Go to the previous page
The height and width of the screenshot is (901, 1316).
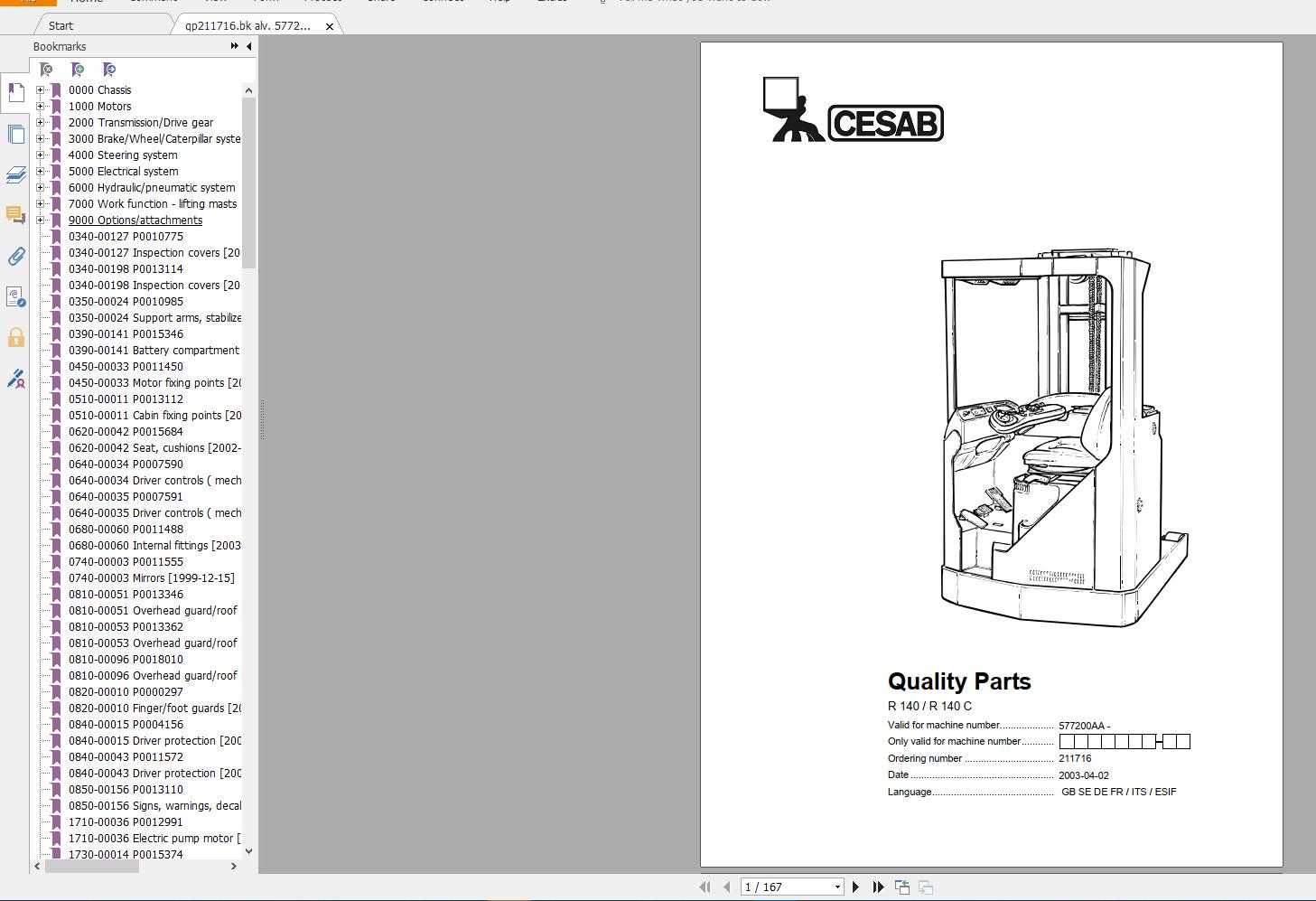(x=727, y=887)
